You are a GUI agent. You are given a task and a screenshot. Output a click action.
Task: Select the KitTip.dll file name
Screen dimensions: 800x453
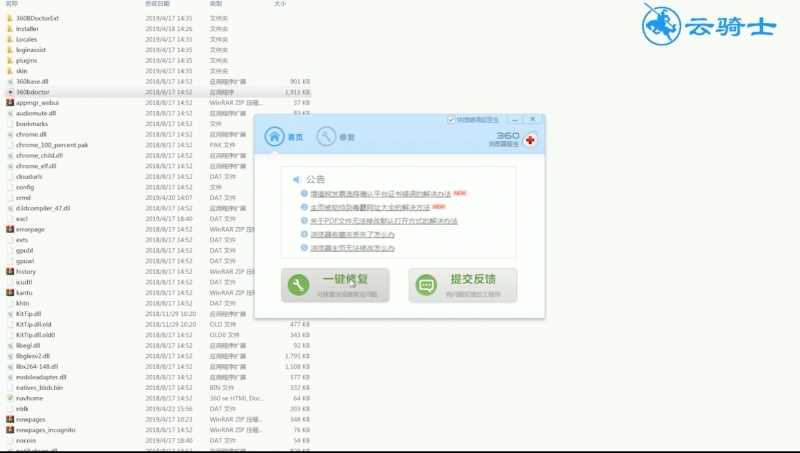tap(29, 314)
